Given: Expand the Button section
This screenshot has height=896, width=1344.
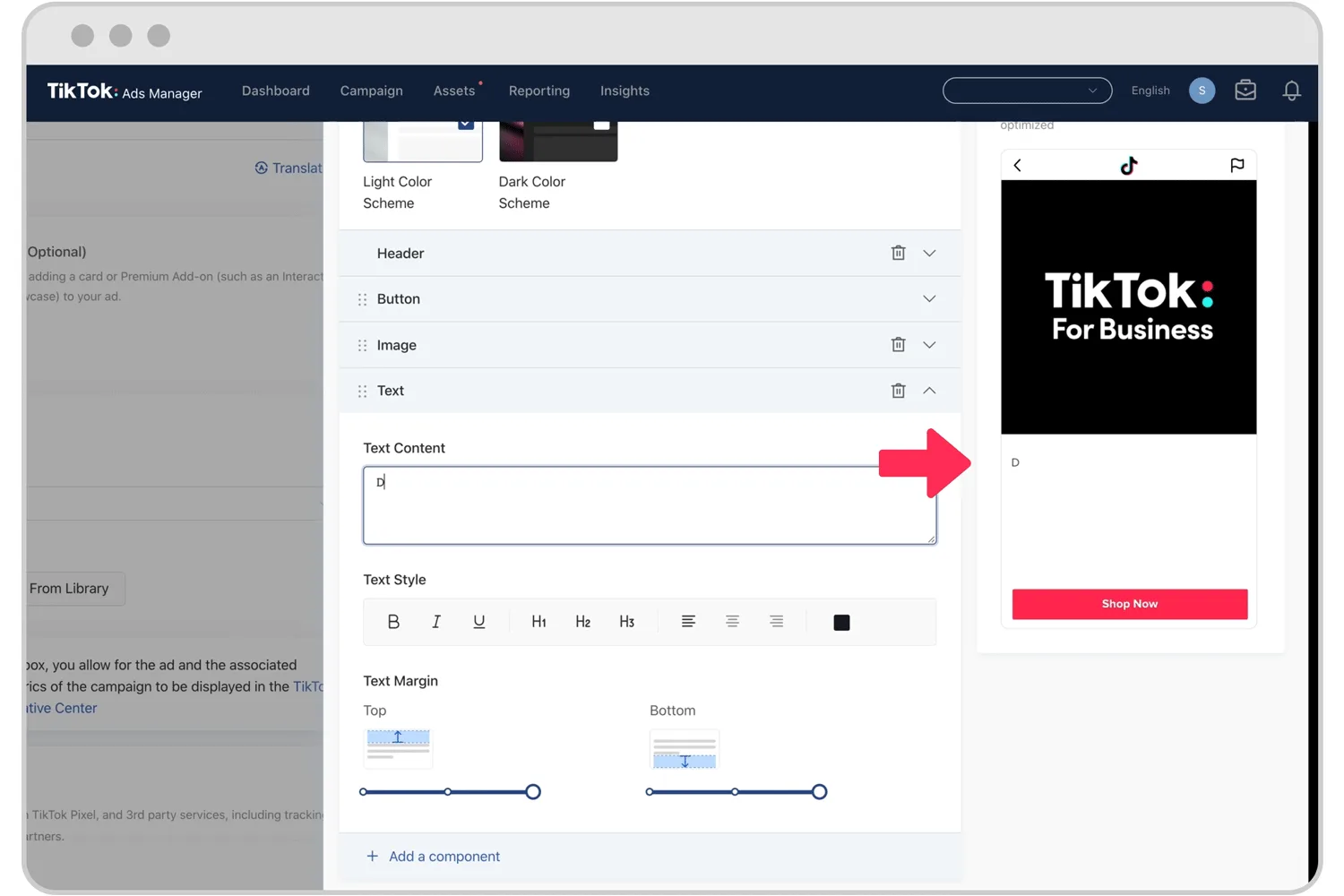Looking at the screenshot, I should (929, 299).
